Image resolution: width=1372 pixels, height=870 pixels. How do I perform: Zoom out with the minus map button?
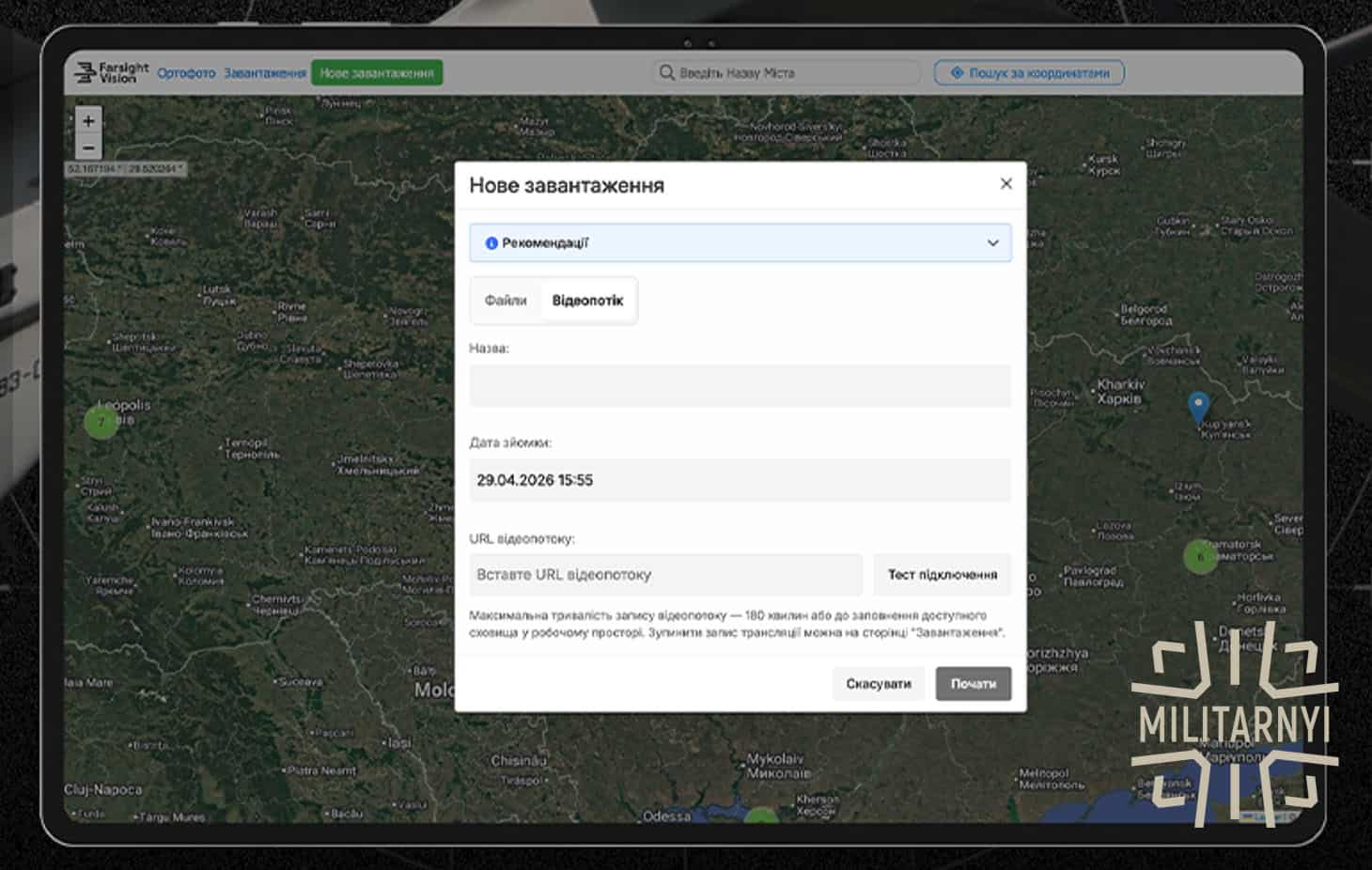(x=88, y=148)
